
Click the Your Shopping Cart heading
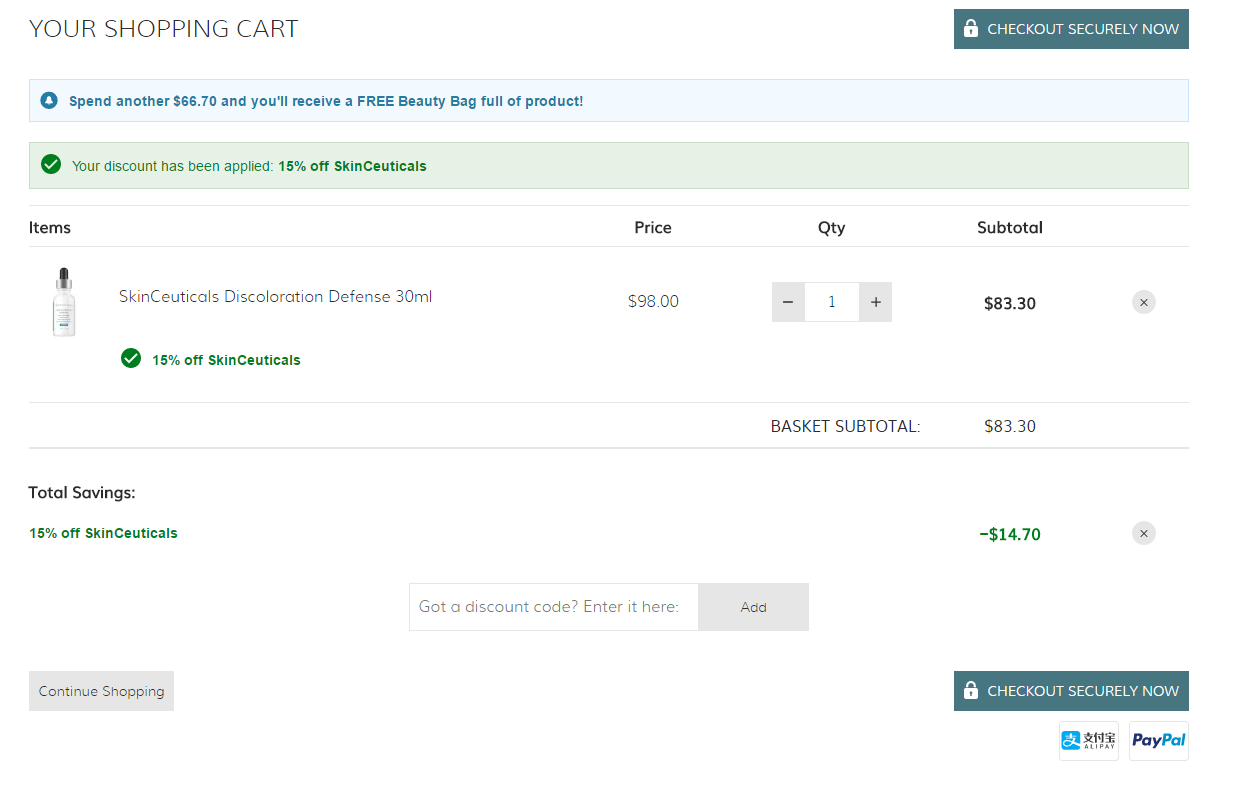164,29
